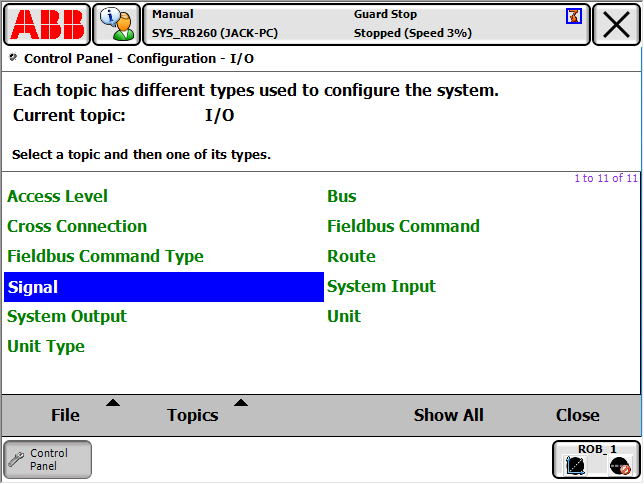
Task: Choose the System Output type
Action: coord(67,316)
